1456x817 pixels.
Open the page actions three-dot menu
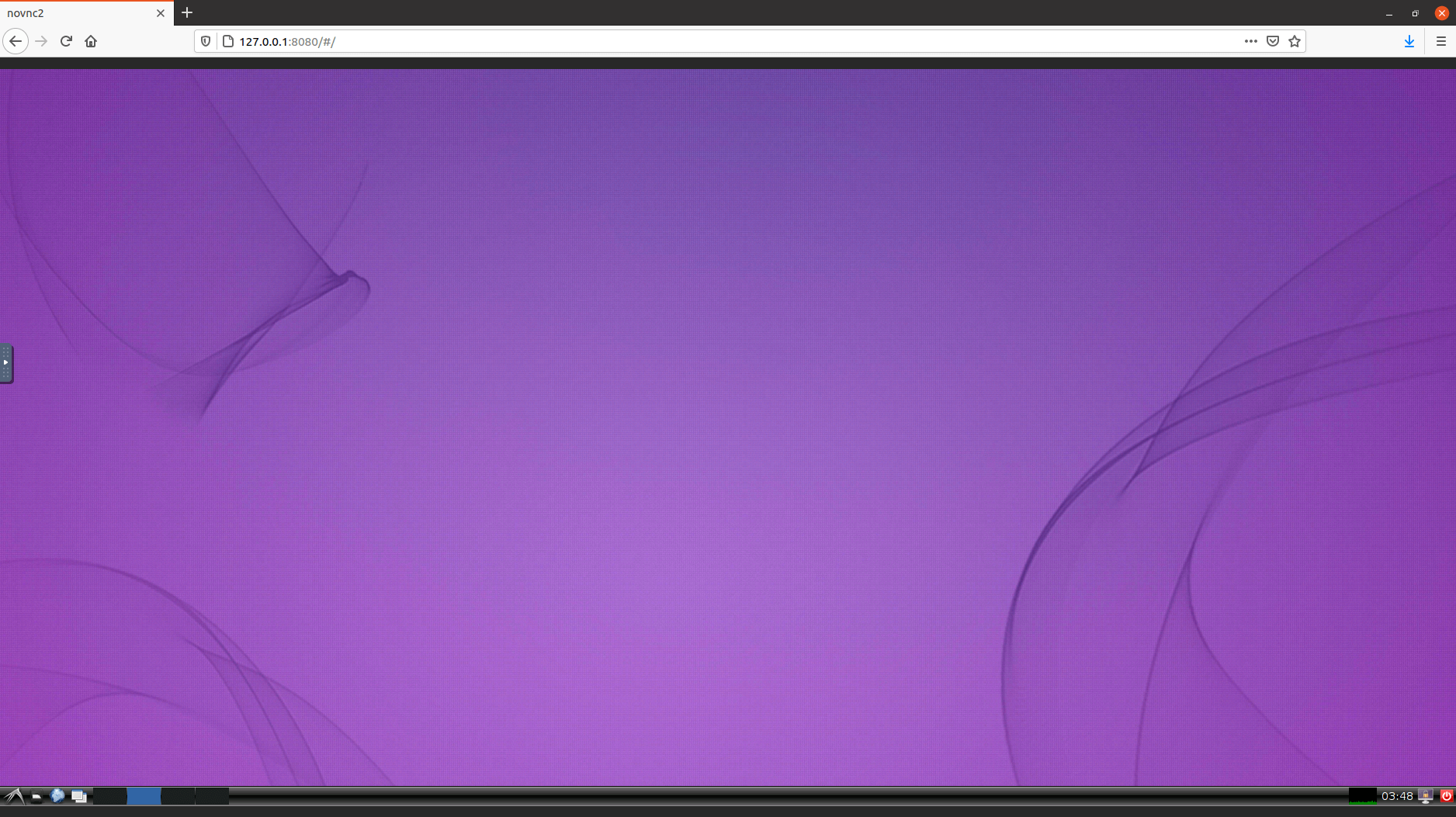point(1250,42)
